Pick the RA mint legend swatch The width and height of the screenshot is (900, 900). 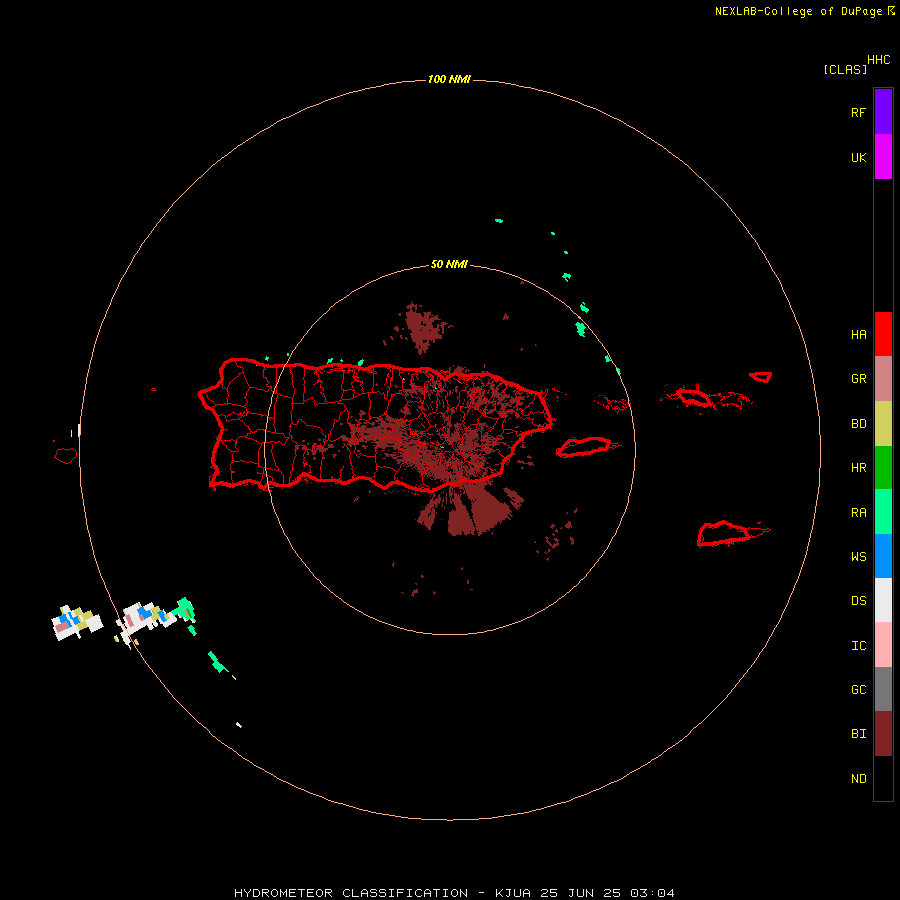[883, 512]
